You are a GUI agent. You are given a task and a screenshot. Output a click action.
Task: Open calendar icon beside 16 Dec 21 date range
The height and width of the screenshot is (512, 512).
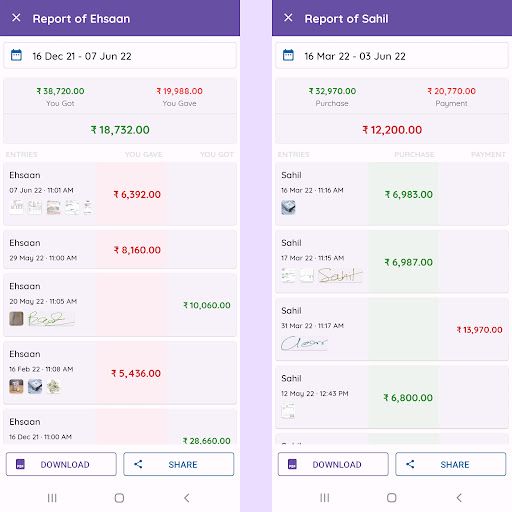click(x=16, y=55)
